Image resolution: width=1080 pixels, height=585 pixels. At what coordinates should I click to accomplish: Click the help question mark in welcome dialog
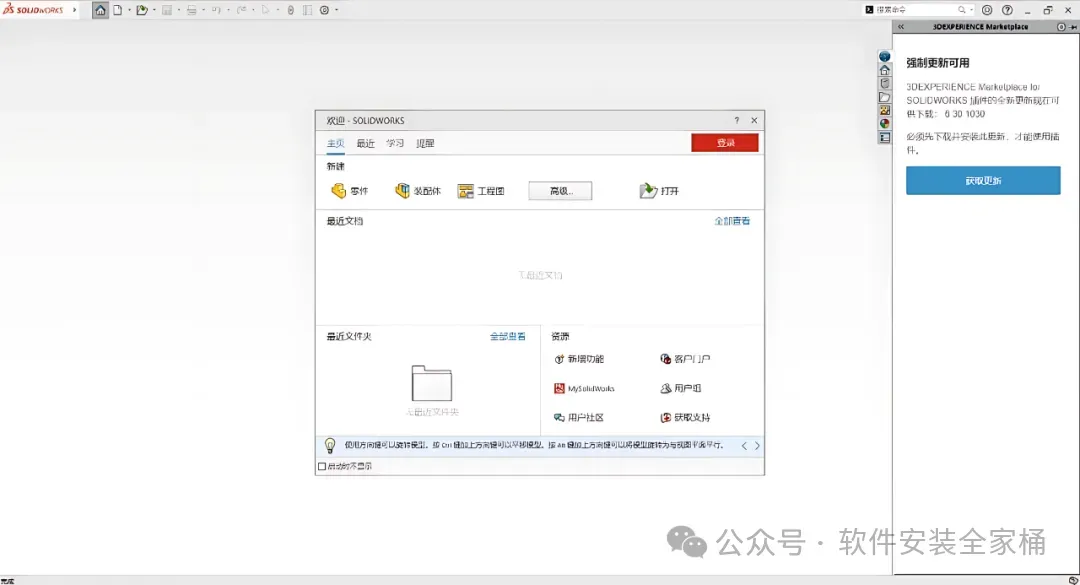[736, 121]
